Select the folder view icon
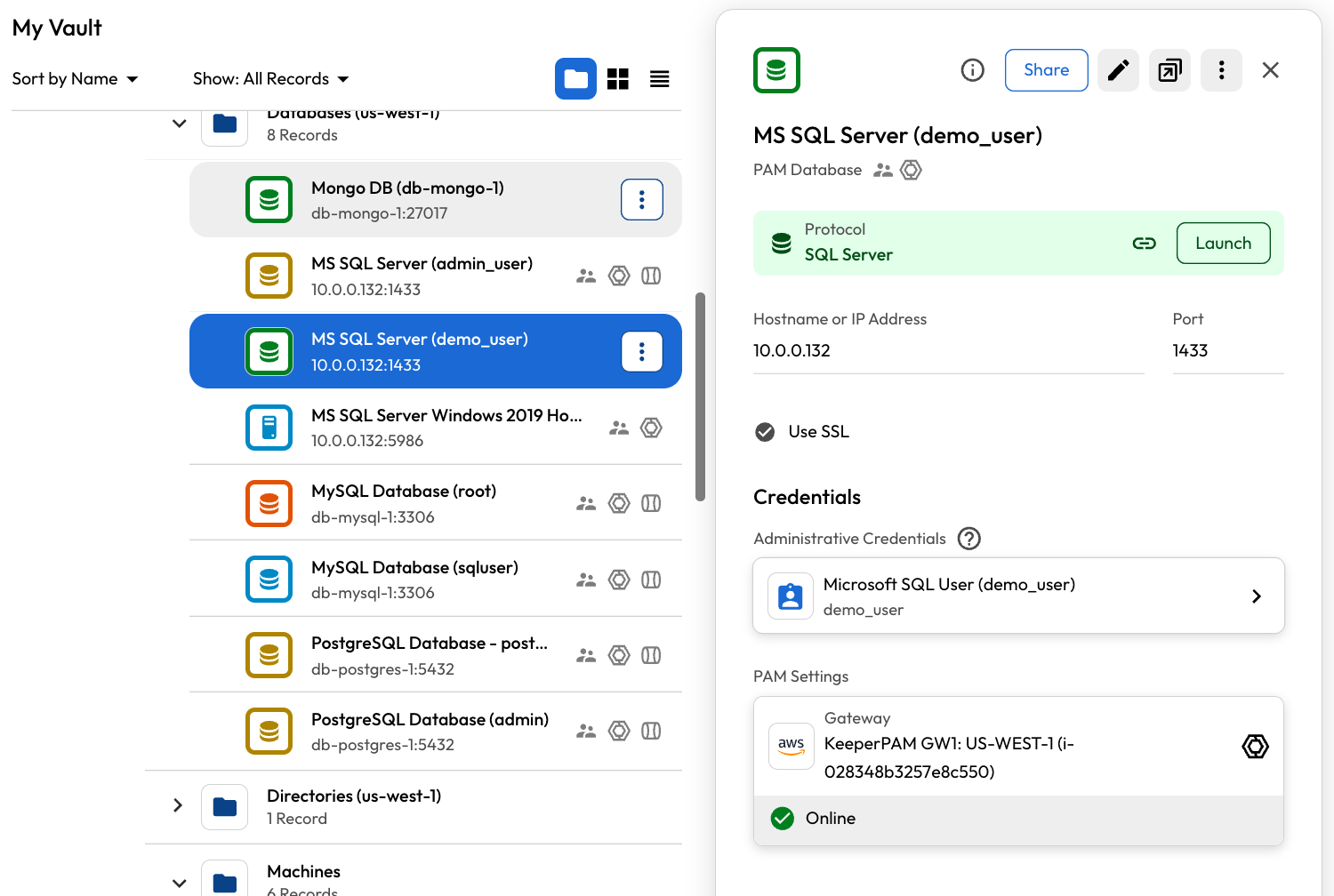The width and height of the screenshot is (1334, 896). [575, 79]
